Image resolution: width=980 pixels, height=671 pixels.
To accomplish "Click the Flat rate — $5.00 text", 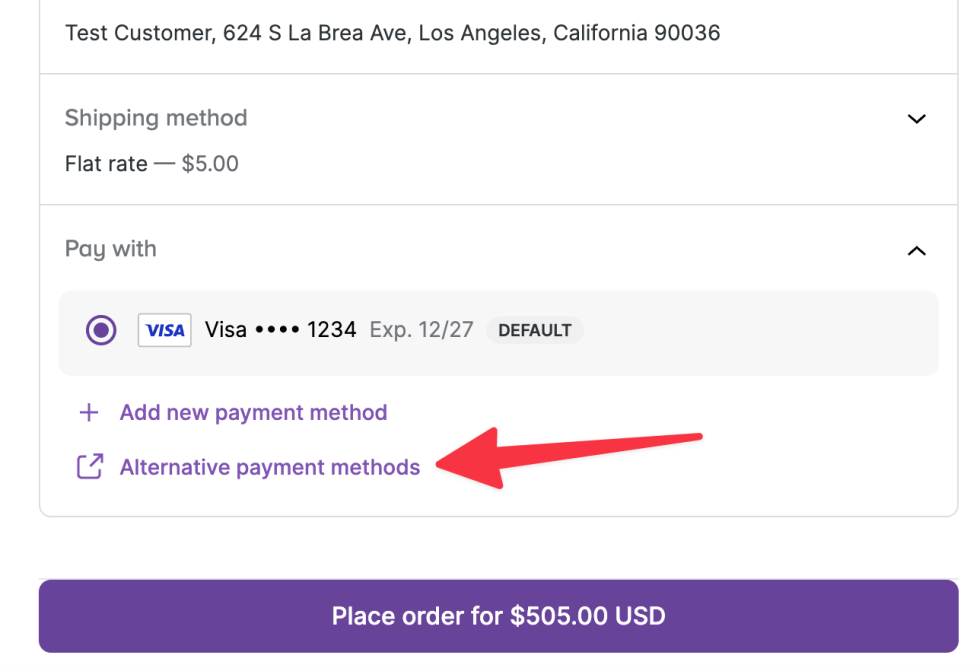I will click(152, 164).
